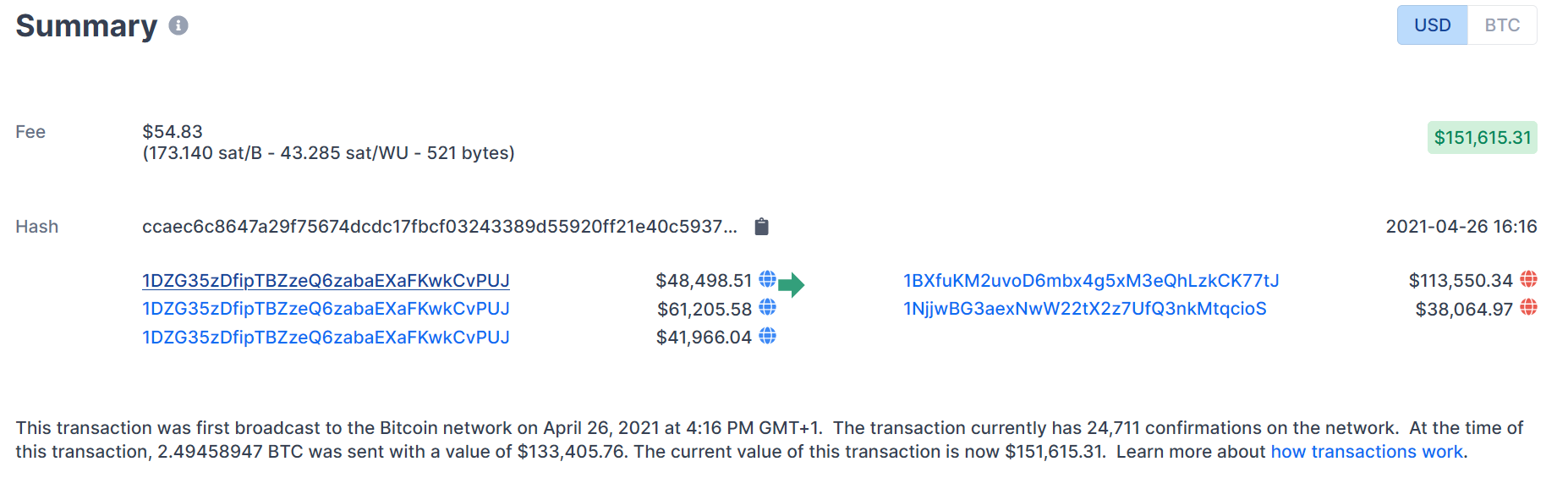This screenshot has height=478, width=1568.
Task: Switch currency display to USD
Action: click(1432, 25)
